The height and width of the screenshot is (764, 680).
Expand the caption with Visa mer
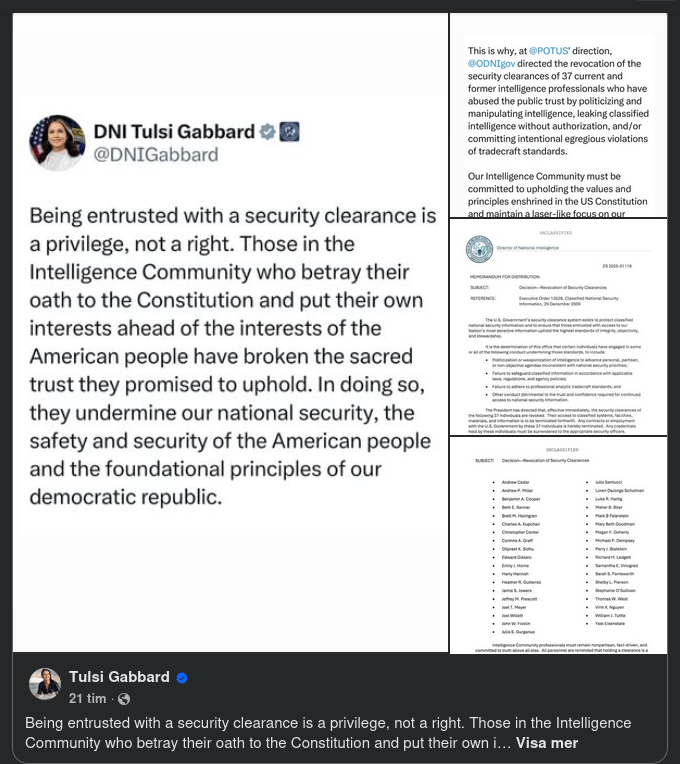[x=547, y=743]
